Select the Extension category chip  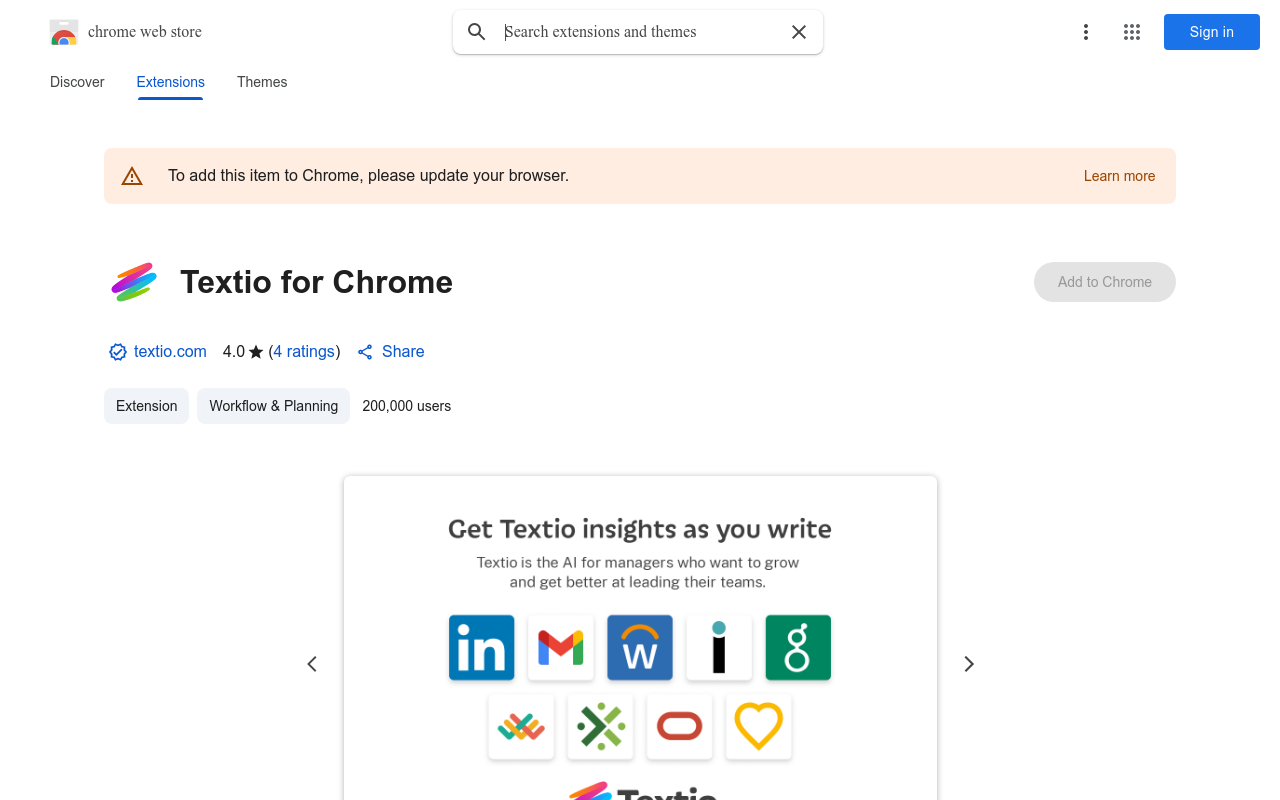[146, 406]
